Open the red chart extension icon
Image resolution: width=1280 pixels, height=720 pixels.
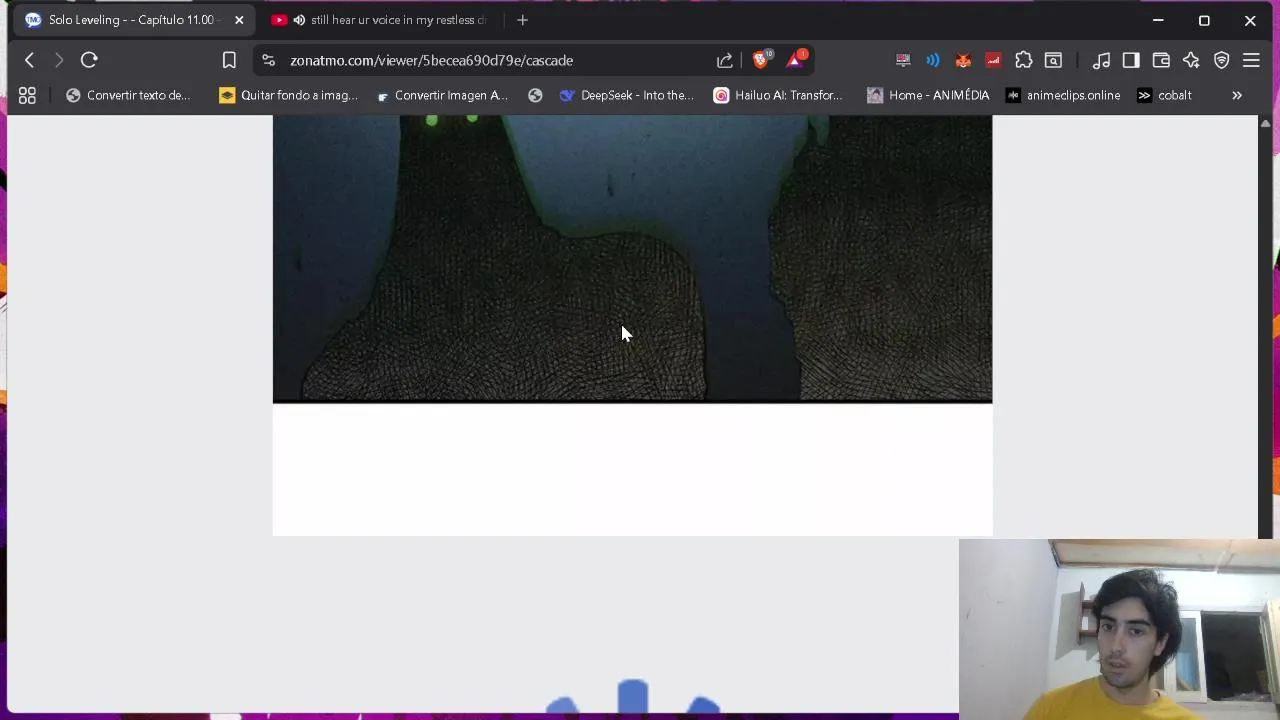(x=993, y=60)
